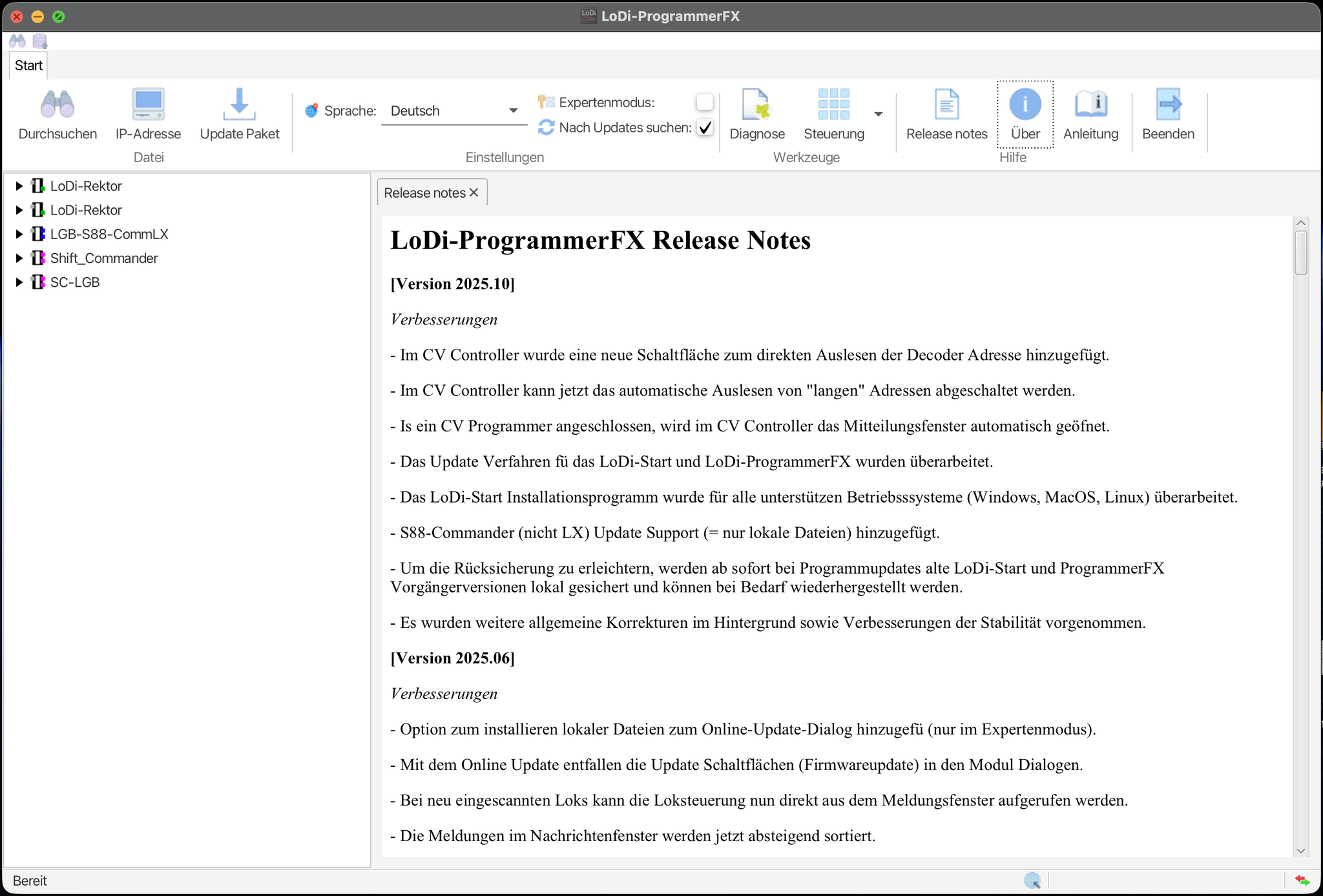Minimize the LoDi-ProgrammerFX window
Screen dimensions: 1323x896
click(37, 17)
